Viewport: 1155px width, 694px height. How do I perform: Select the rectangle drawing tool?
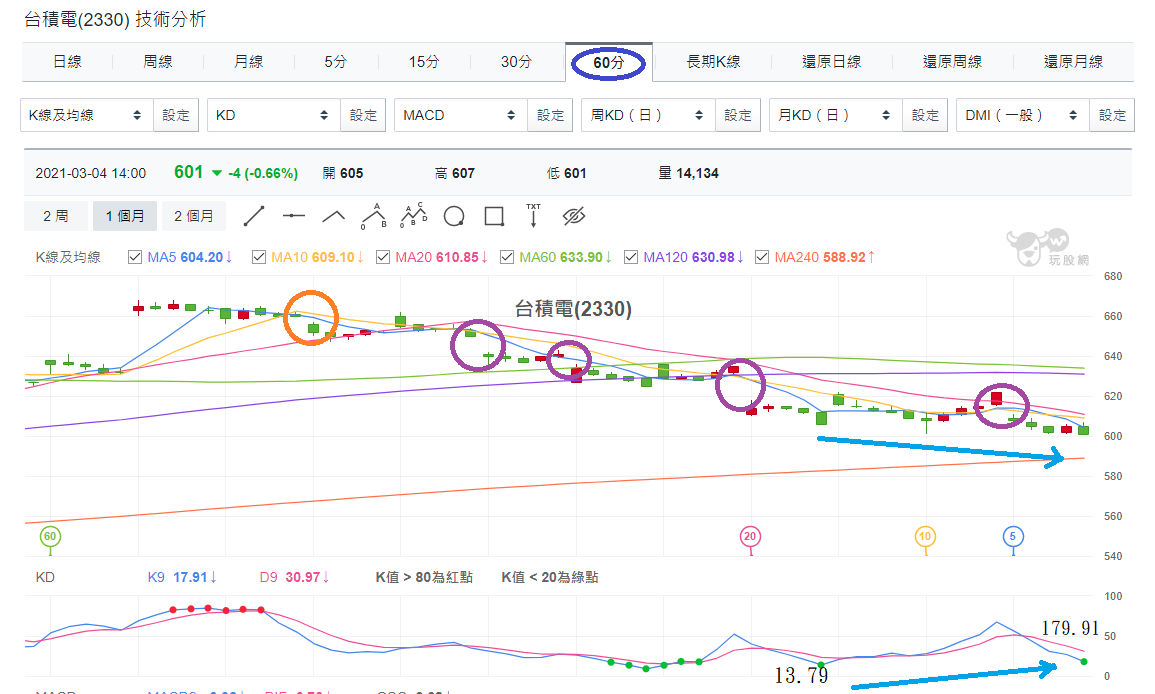coord(494,216)
